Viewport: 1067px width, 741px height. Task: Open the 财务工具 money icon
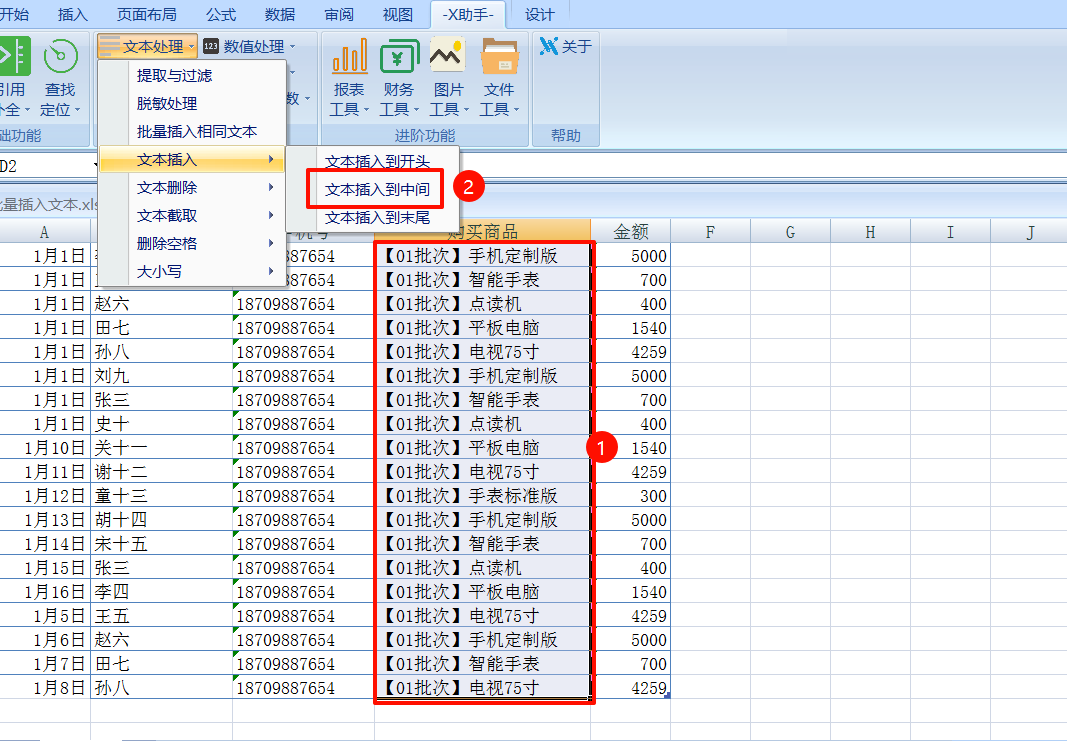[399, 56]
